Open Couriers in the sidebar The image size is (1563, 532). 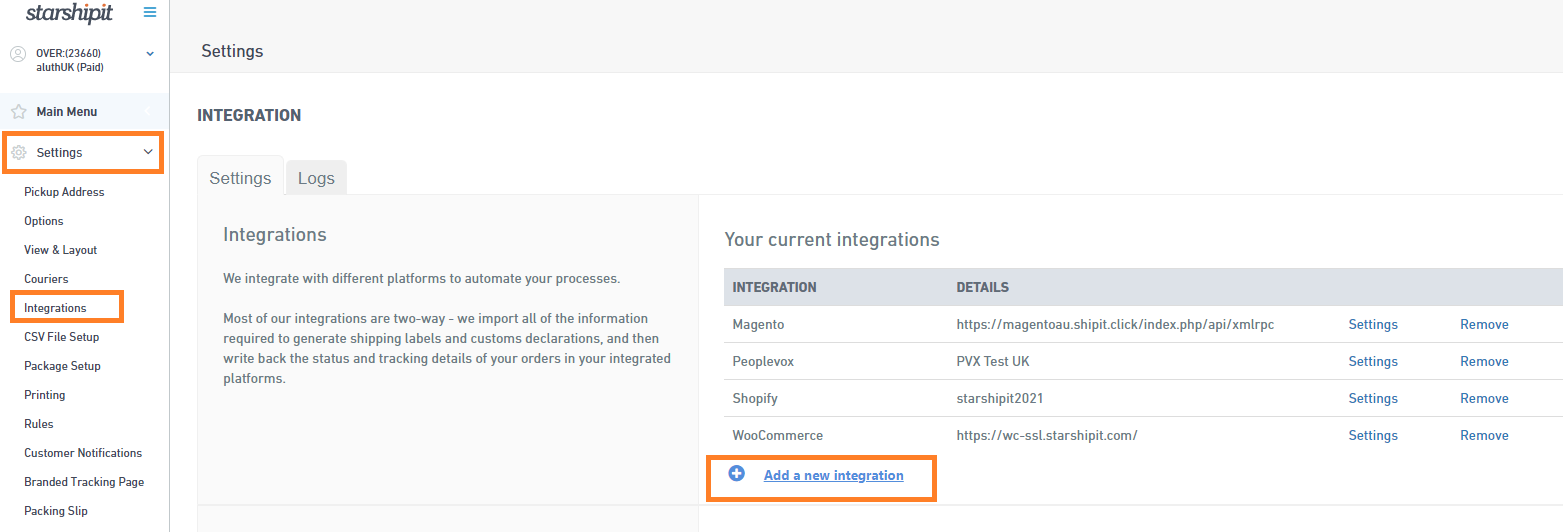(x=46, y=279)
